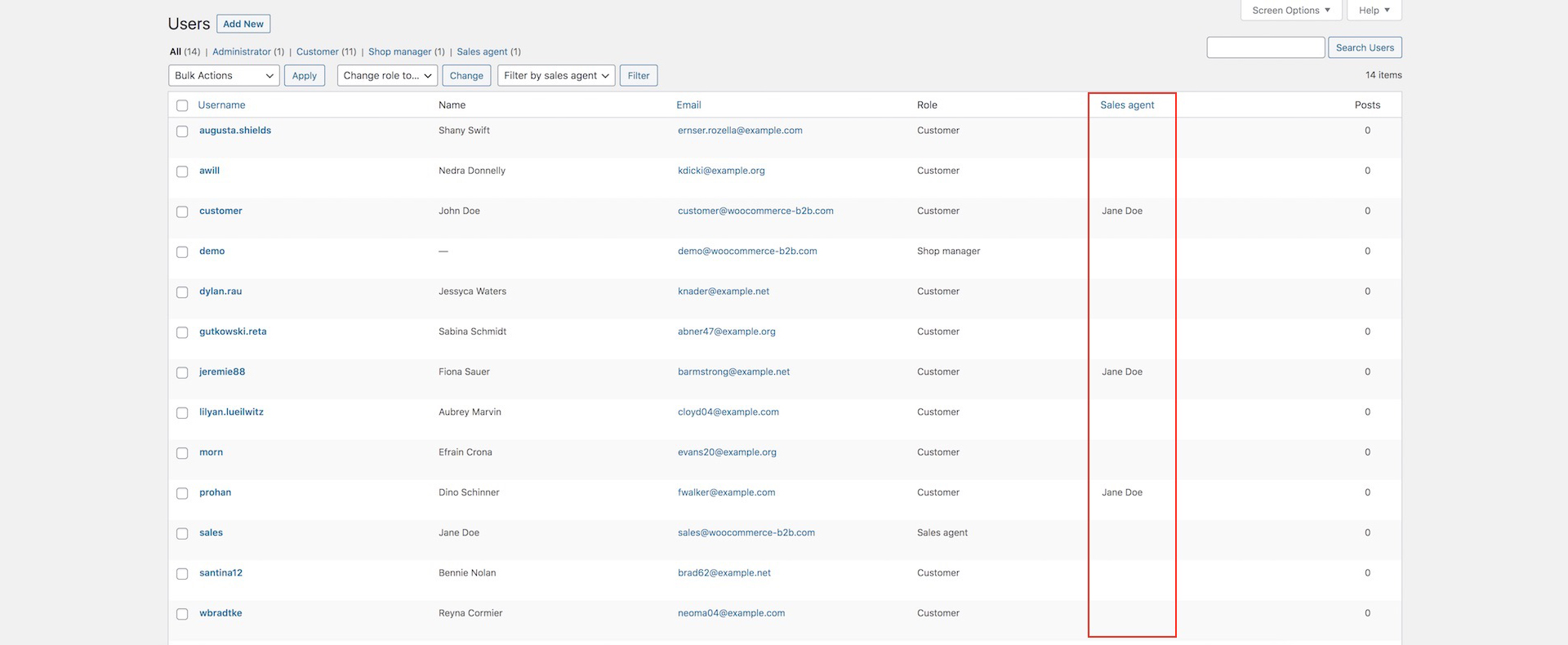Viewport: 1568px width, 645px height.
Task: Click the Search Users button
Action: pos(1365,48)
